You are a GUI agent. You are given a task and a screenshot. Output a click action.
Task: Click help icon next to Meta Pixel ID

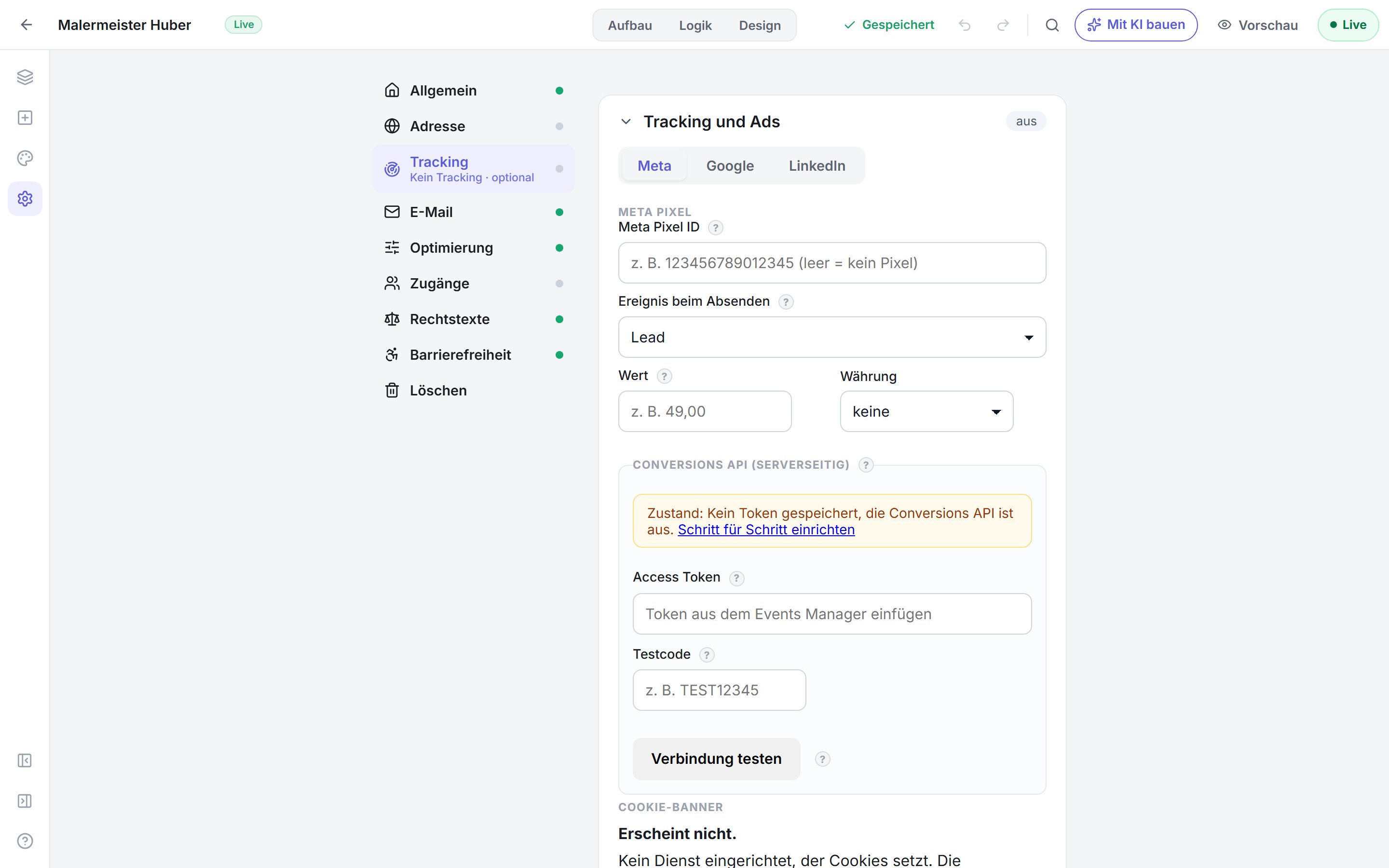coord(715,228)
